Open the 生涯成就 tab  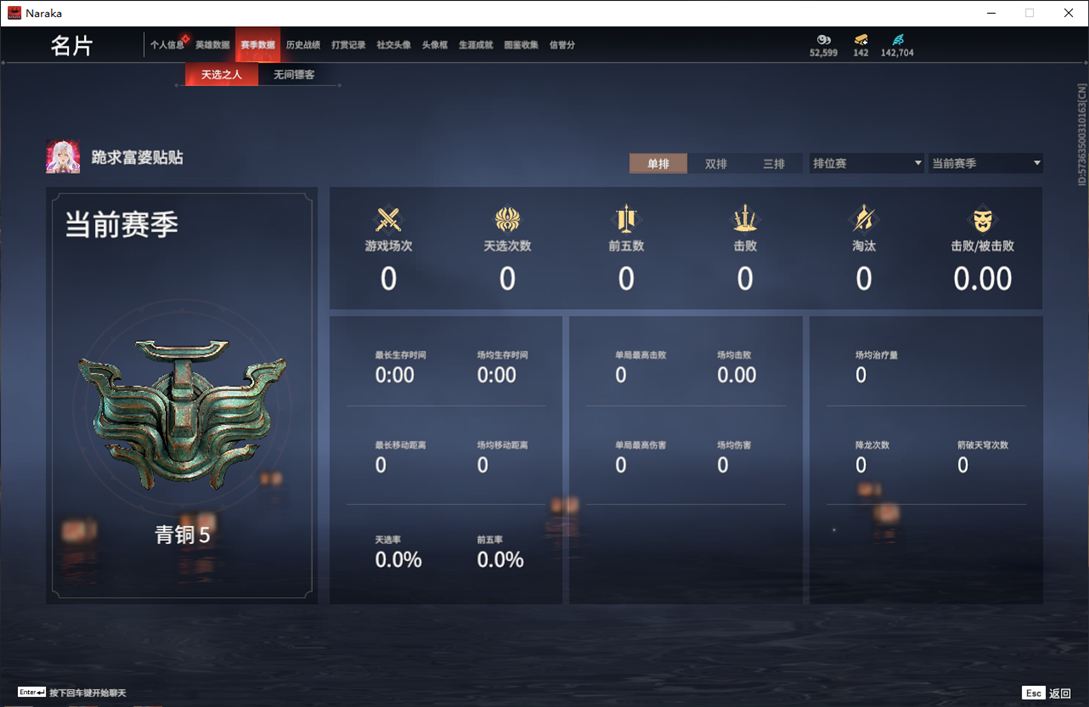(476, 44)
